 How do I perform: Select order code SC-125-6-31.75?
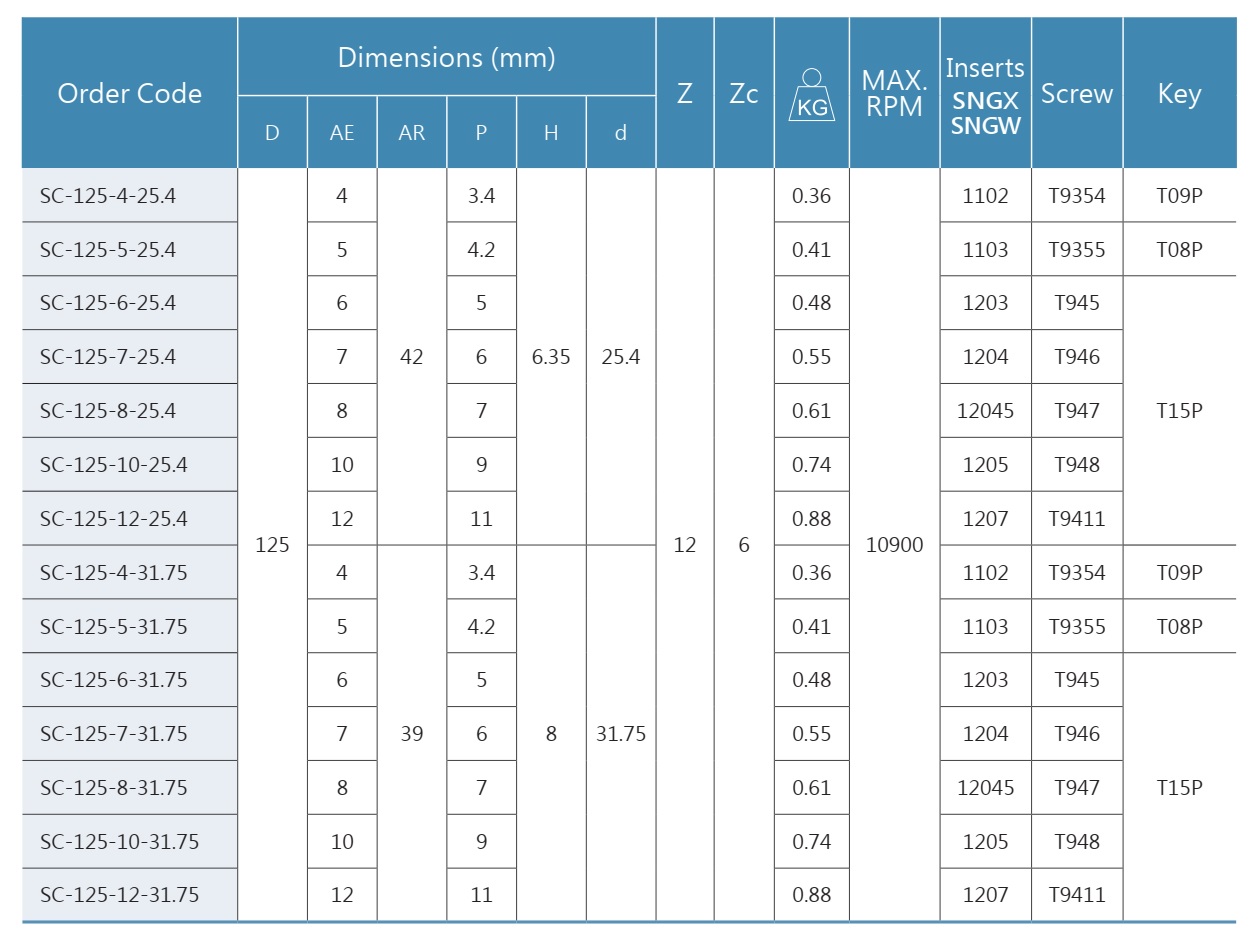pos(113,680)
